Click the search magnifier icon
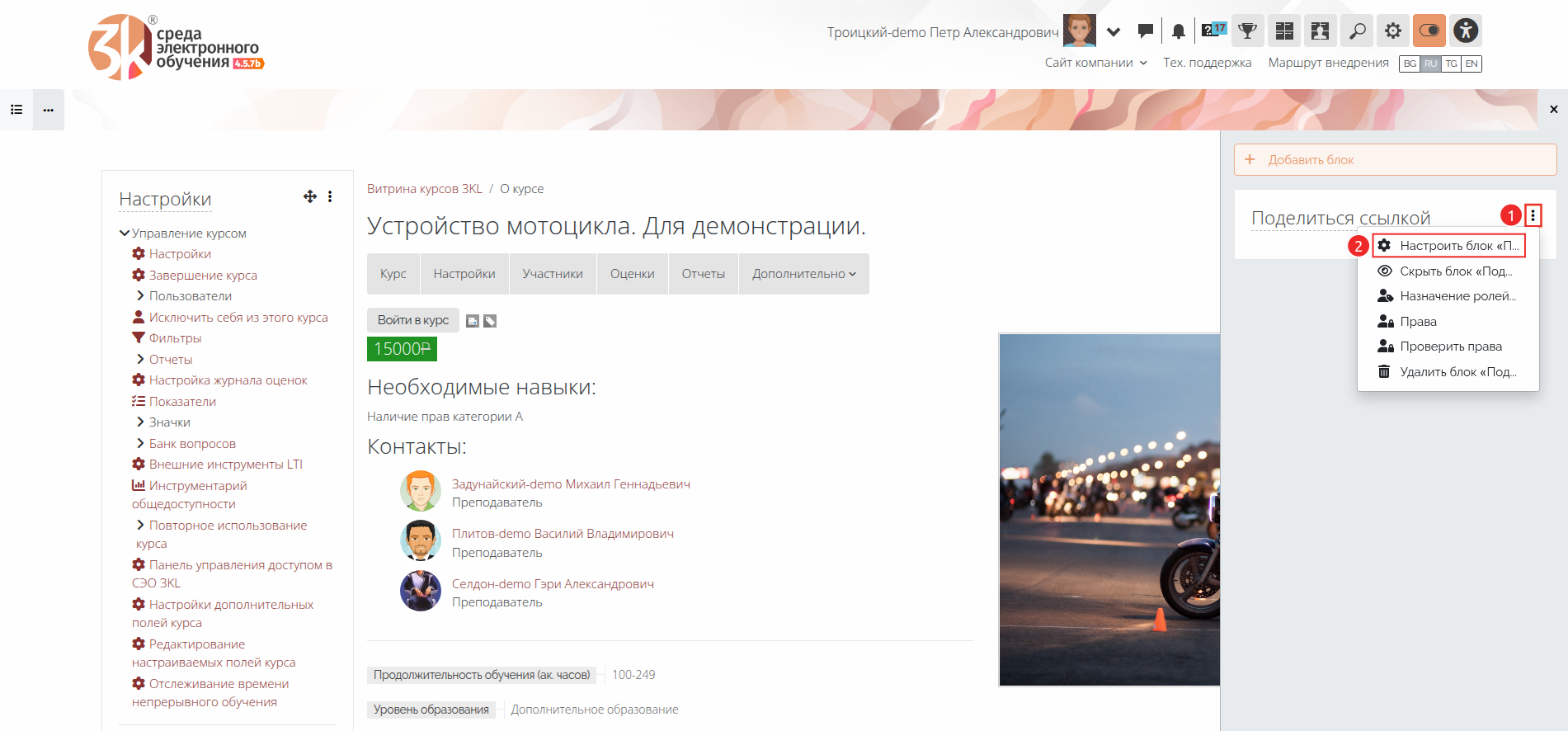 [x=1357, y=31]
